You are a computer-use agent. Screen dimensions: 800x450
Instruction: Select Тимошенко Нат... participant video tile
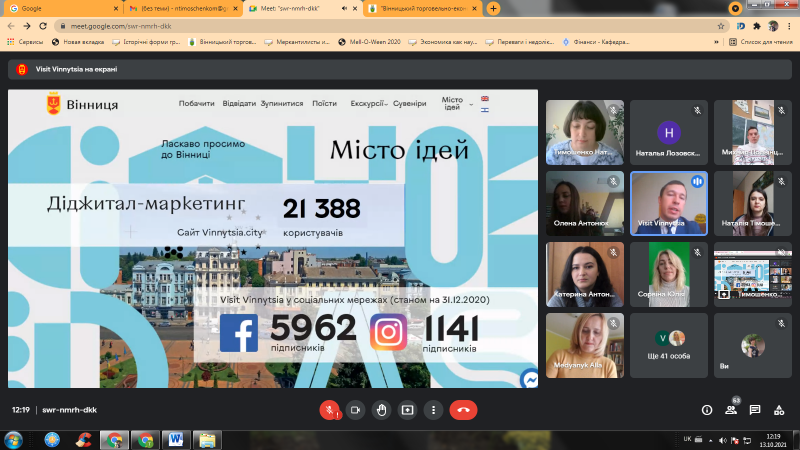585,132
